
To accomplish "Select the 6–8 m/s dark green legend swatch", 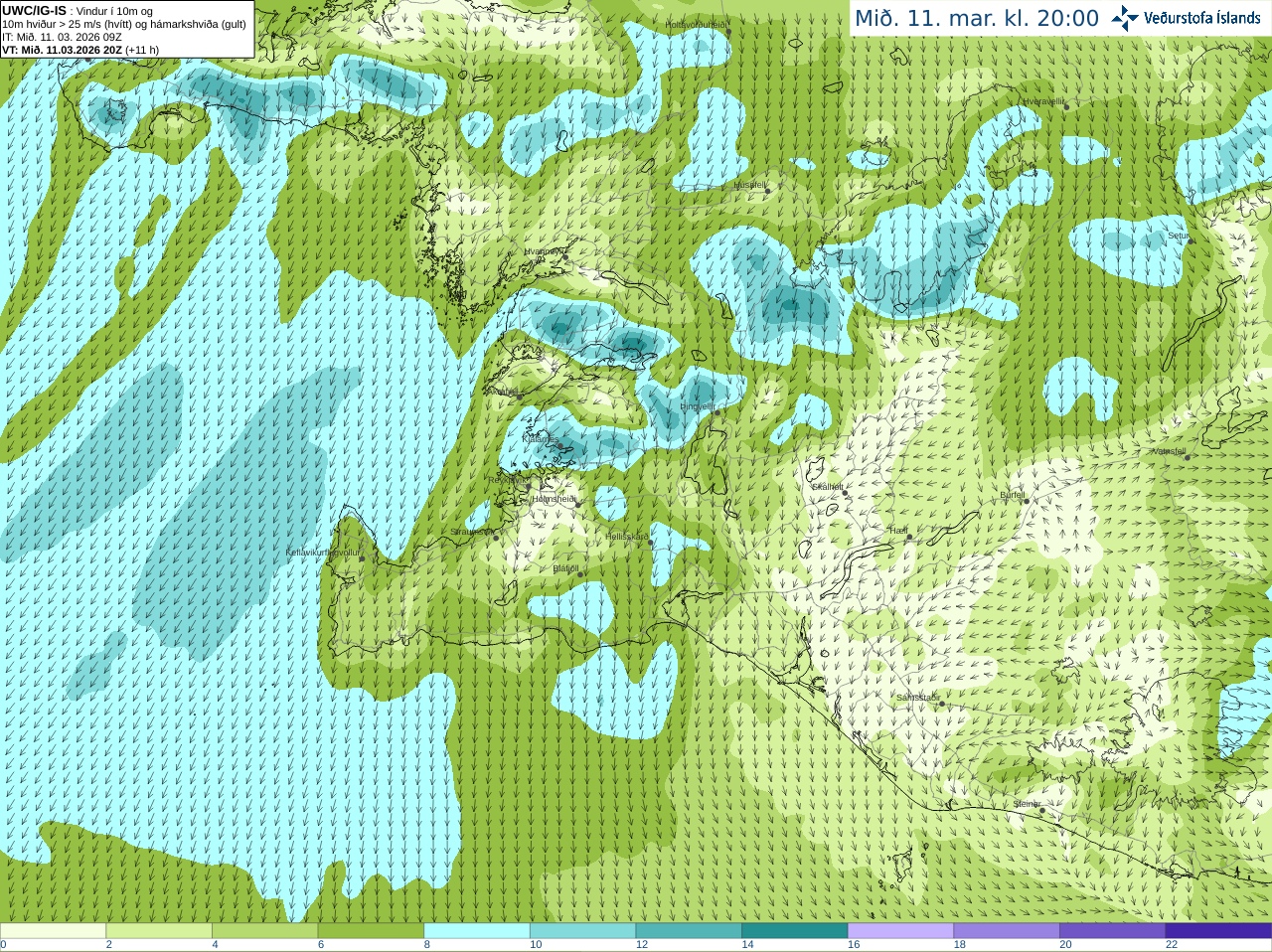I will tap(371, 931).
